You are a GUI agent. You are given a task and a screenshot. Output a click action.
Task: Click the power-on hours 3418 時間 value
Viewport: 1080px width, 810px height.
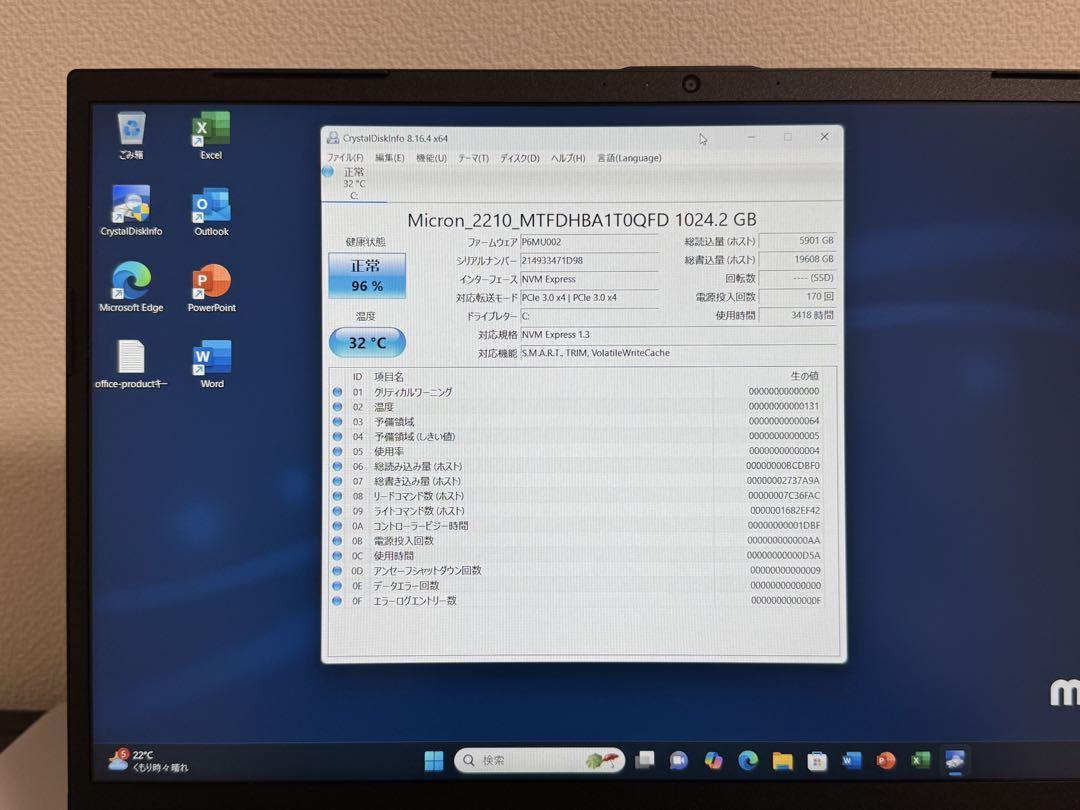(798, 315)
